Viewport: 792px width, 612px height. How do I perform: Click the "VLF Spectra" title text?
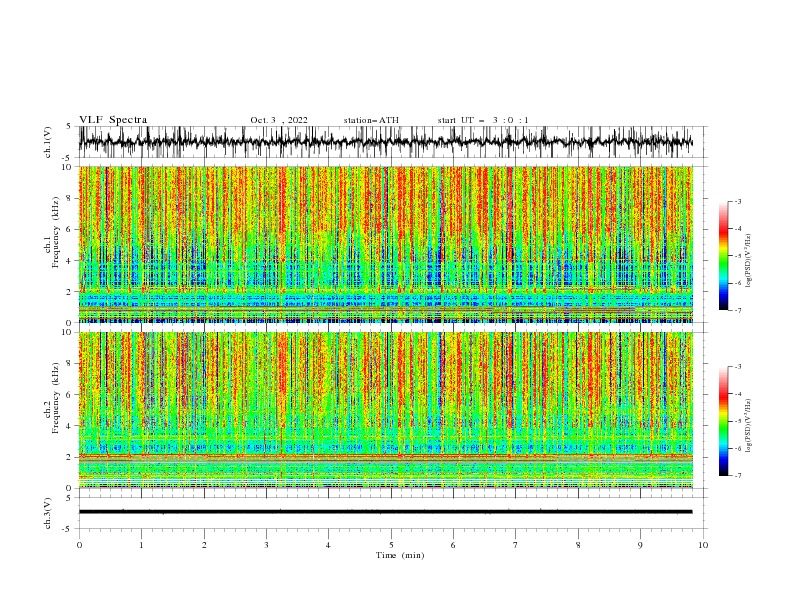tap(113, 120)
